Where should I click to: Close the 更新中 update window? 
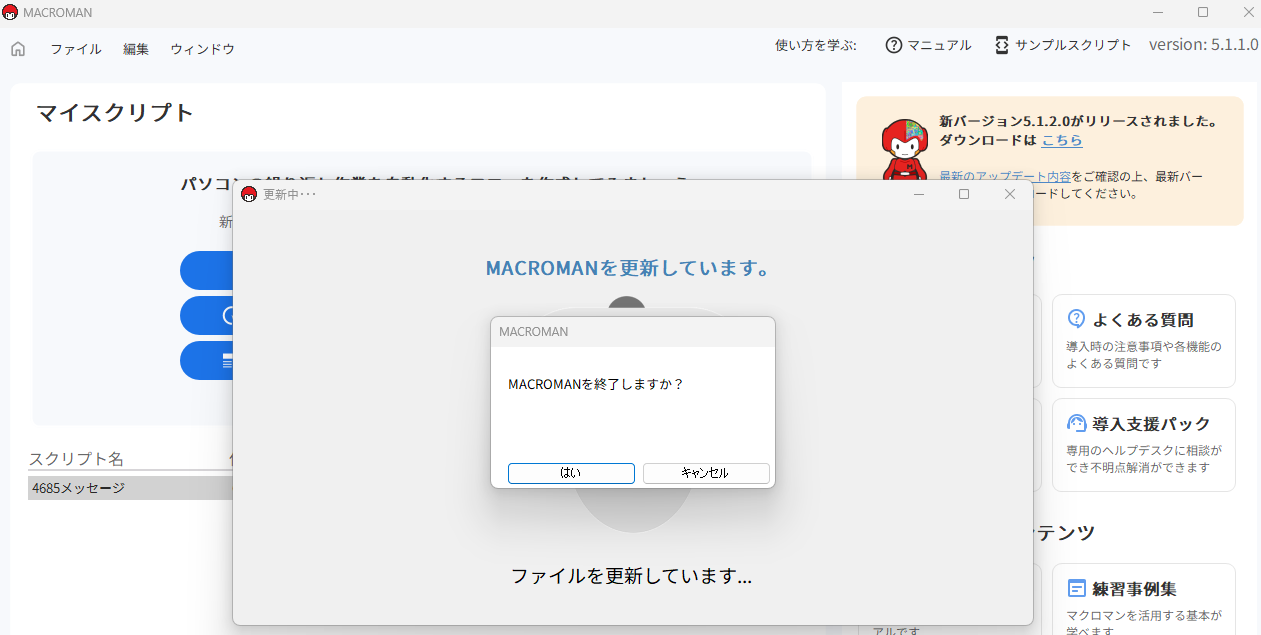[1010, 194]
